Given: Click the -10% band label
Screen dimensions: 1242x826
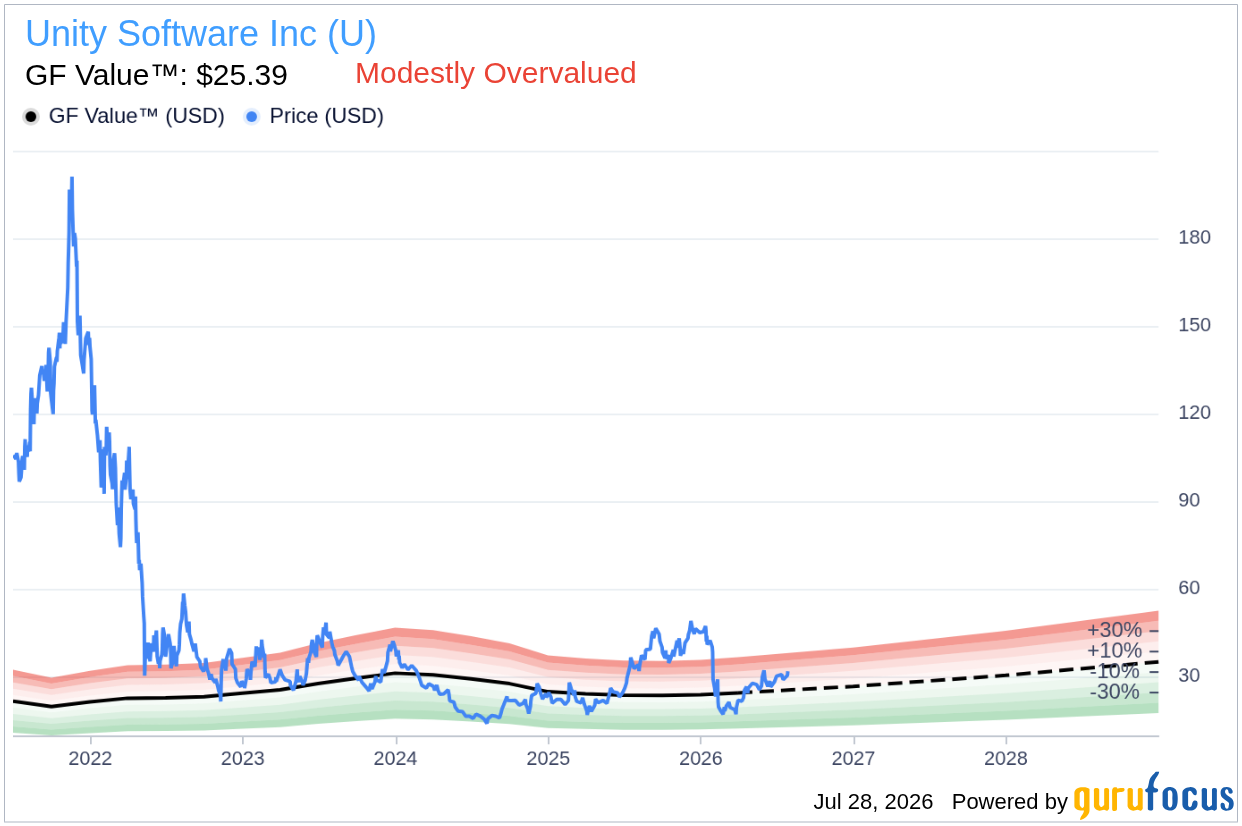Looking at the screenshot, I should tap(1116, 671).
